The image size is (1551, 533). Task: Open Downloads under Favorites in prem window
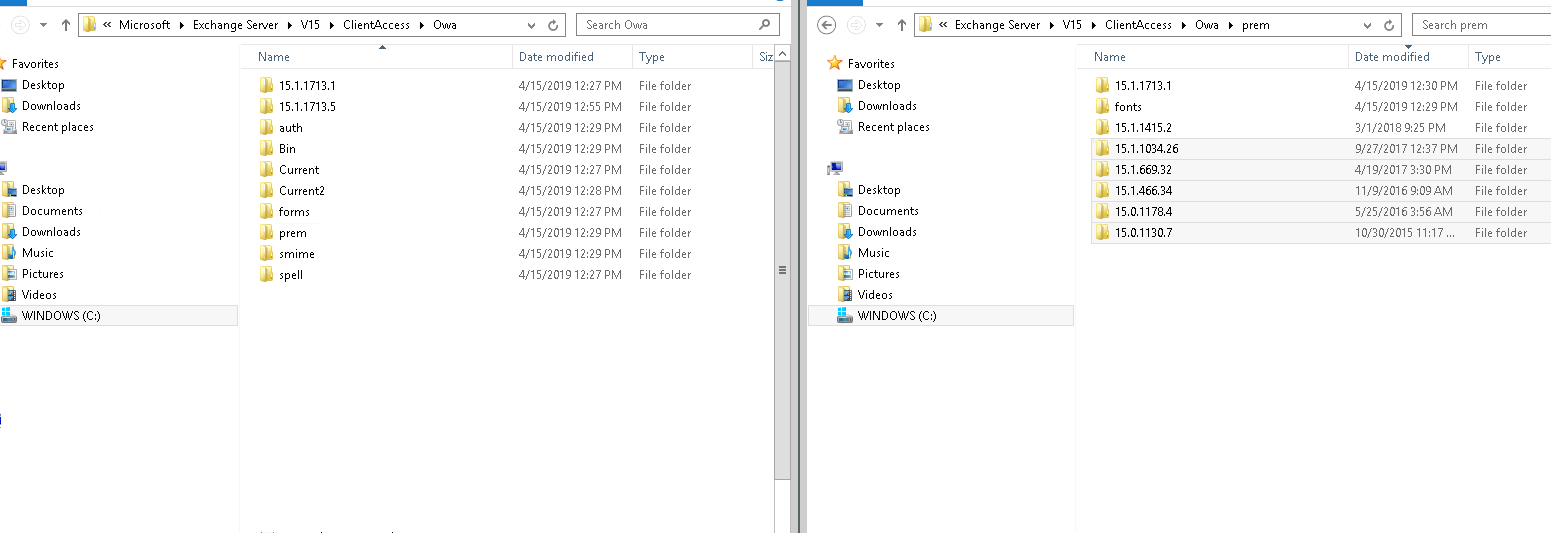[887, 106]
